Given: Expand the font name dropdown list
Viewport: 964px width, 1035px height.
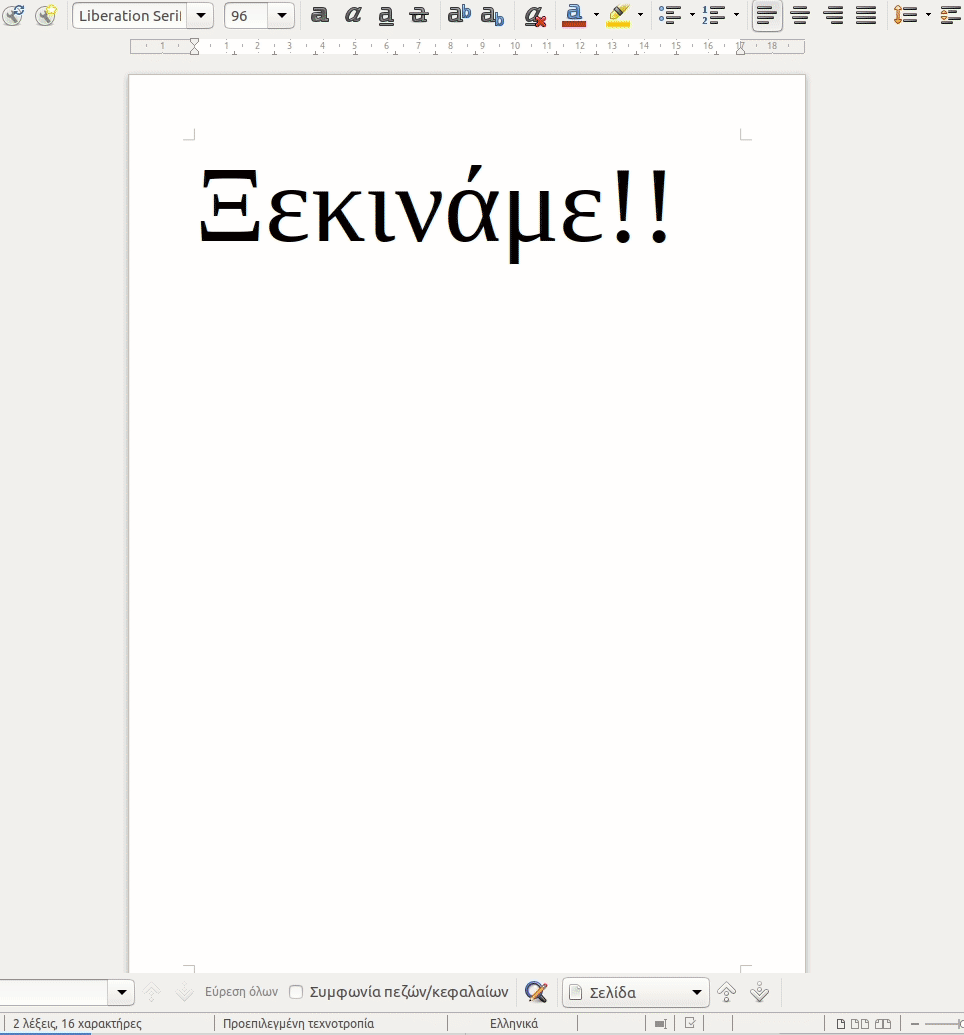Looking at the screenshot, I should (201, 15).
